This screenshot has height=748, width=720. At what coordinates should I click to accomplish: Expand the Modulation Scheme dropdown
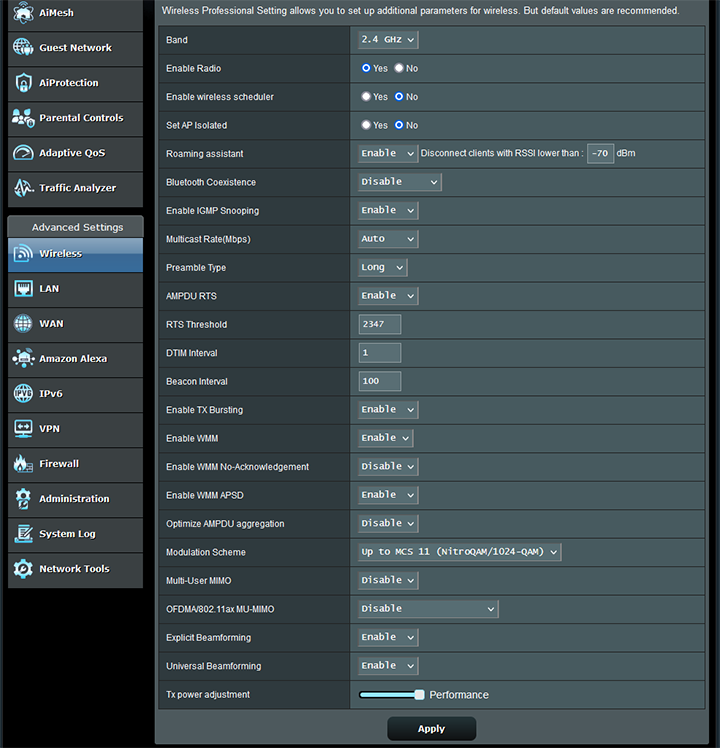point(460,552)
